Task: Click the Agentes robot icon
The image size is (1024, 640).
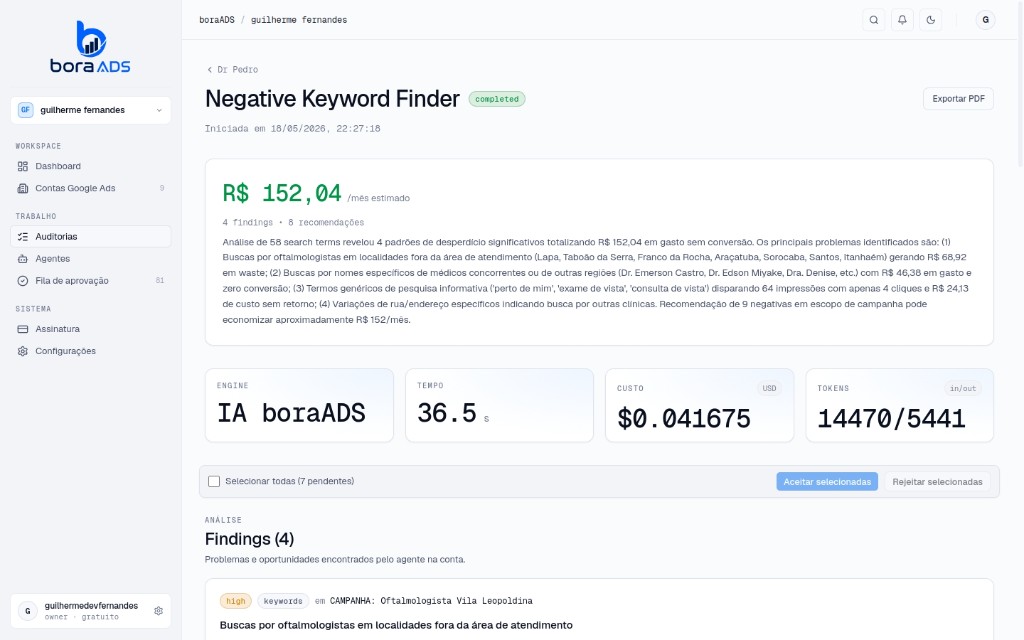Action: point(23,259)
